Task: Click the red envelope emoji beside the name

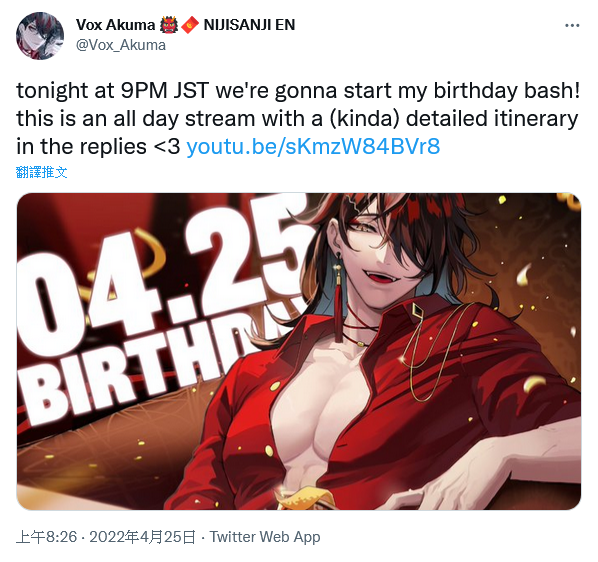Action: 190,25
